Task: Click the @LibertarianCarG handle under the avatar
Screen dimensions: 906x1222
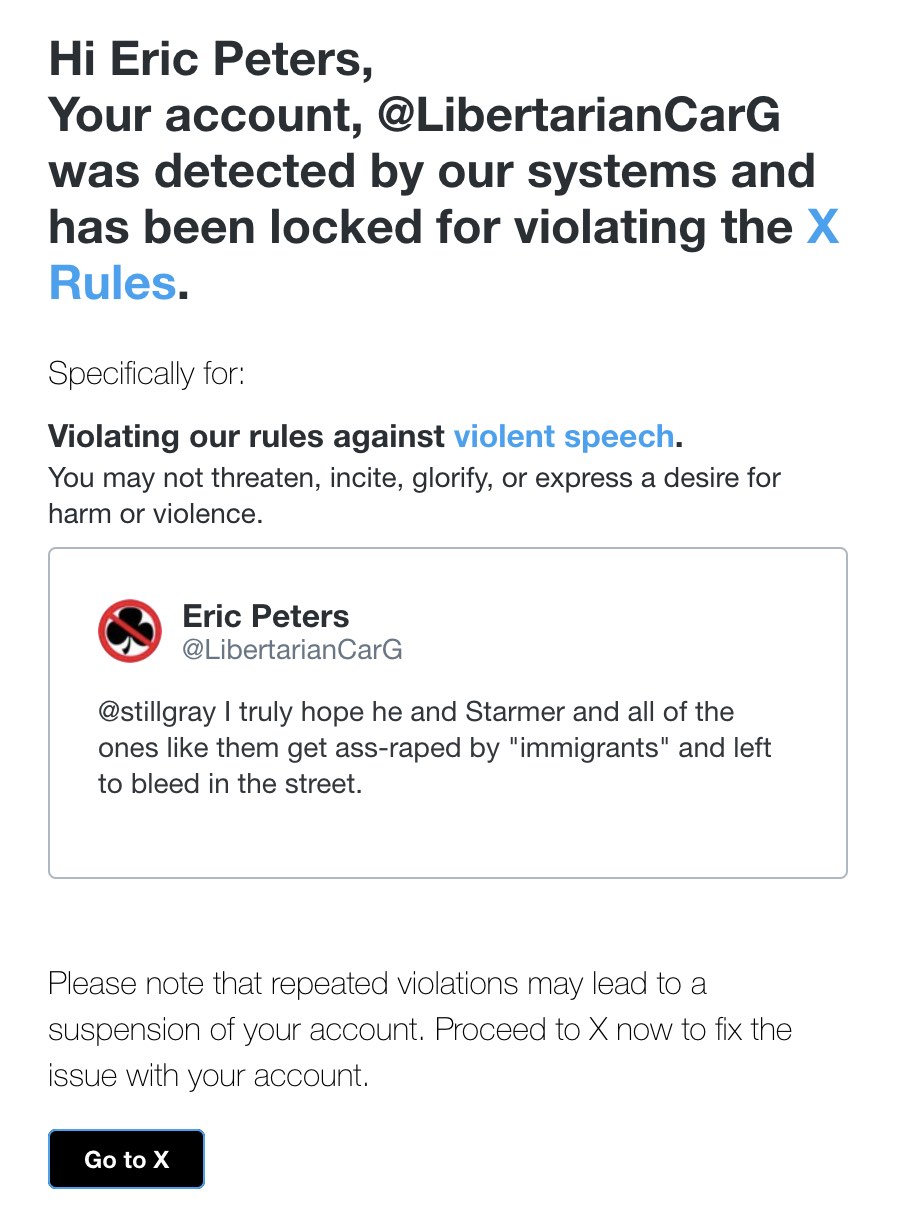Action: pyautogui.click(x=292, y=650)
